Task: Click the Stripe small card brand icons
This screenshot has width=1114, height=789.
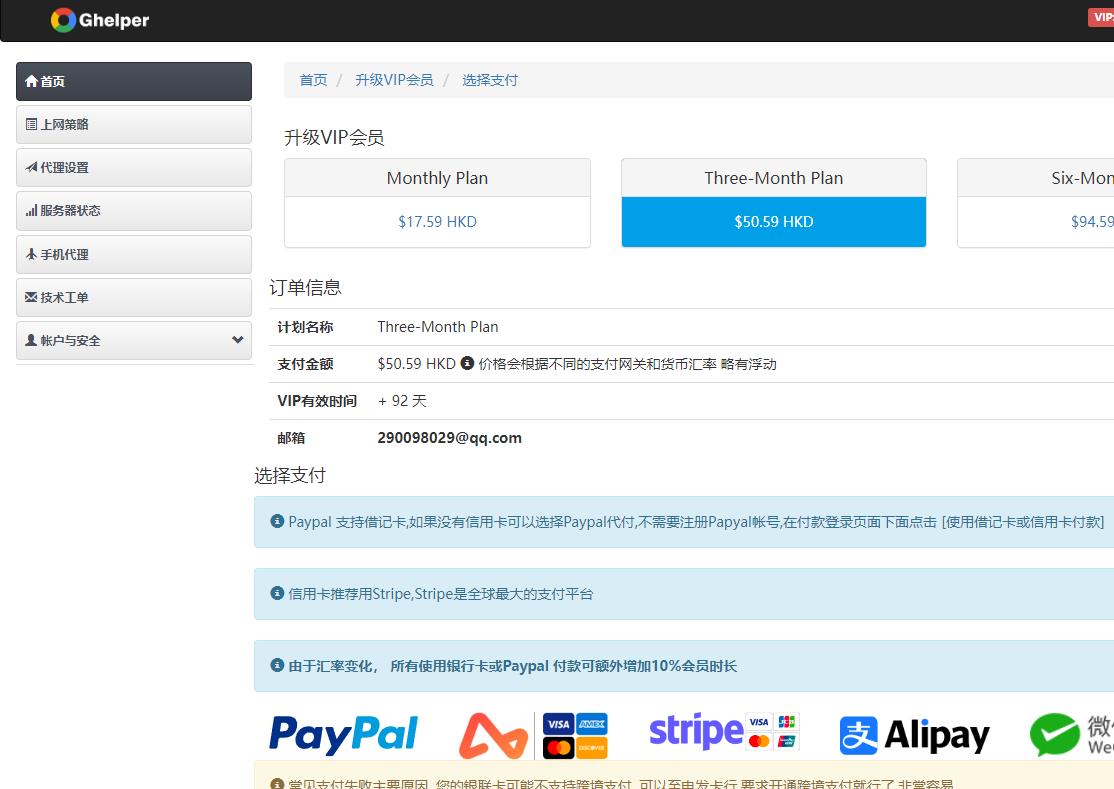Action: [773, 731]
